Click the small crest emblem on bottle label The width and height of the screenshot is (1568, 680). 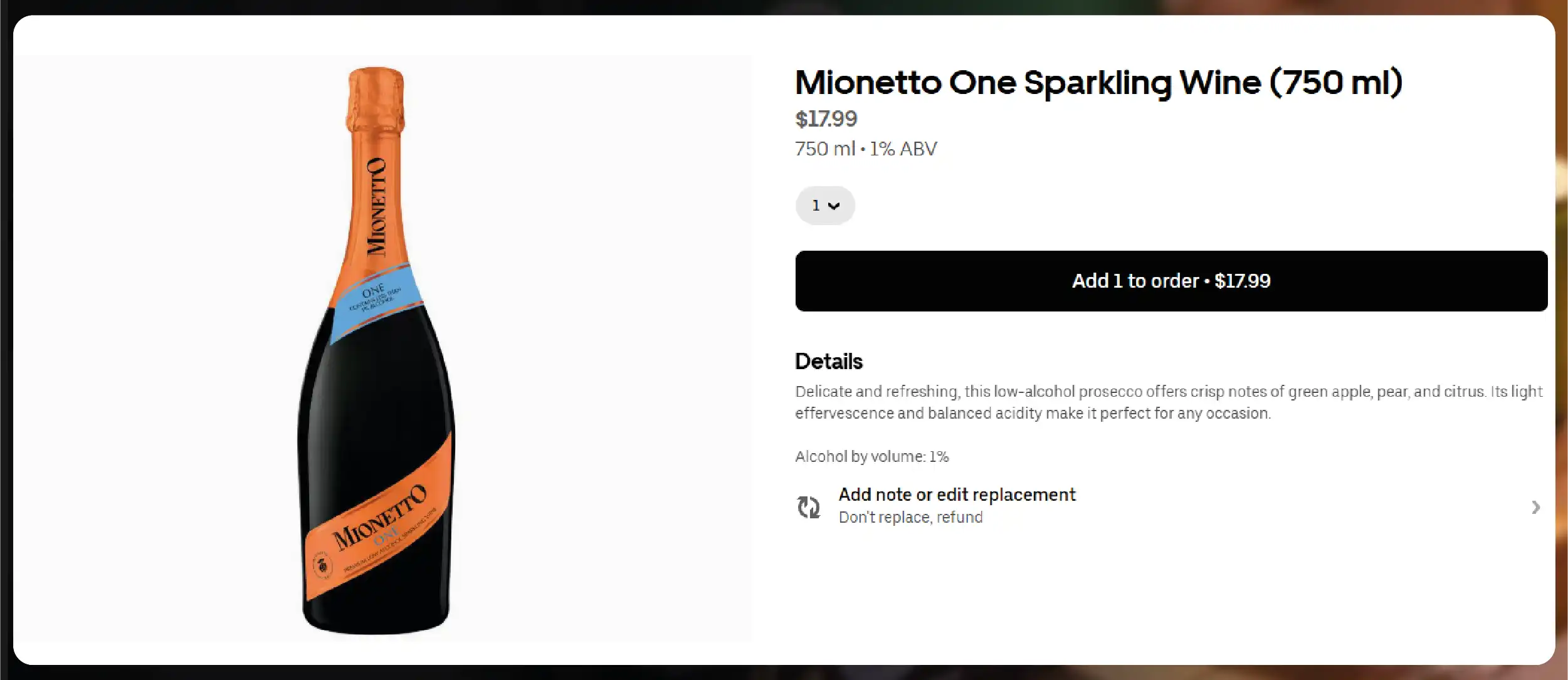[x=323, y=565]
